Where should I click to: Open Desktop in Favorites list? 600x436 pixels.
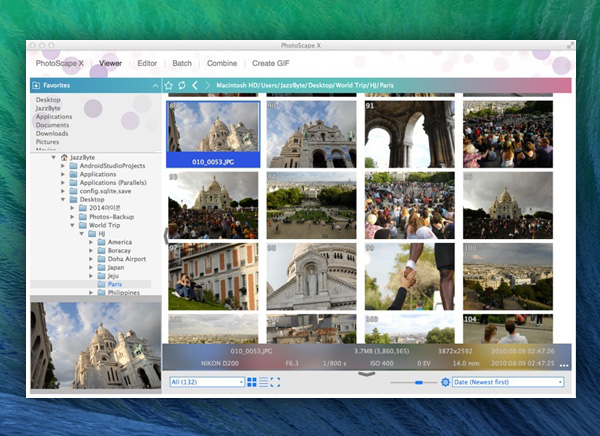(x=48, y=100)
